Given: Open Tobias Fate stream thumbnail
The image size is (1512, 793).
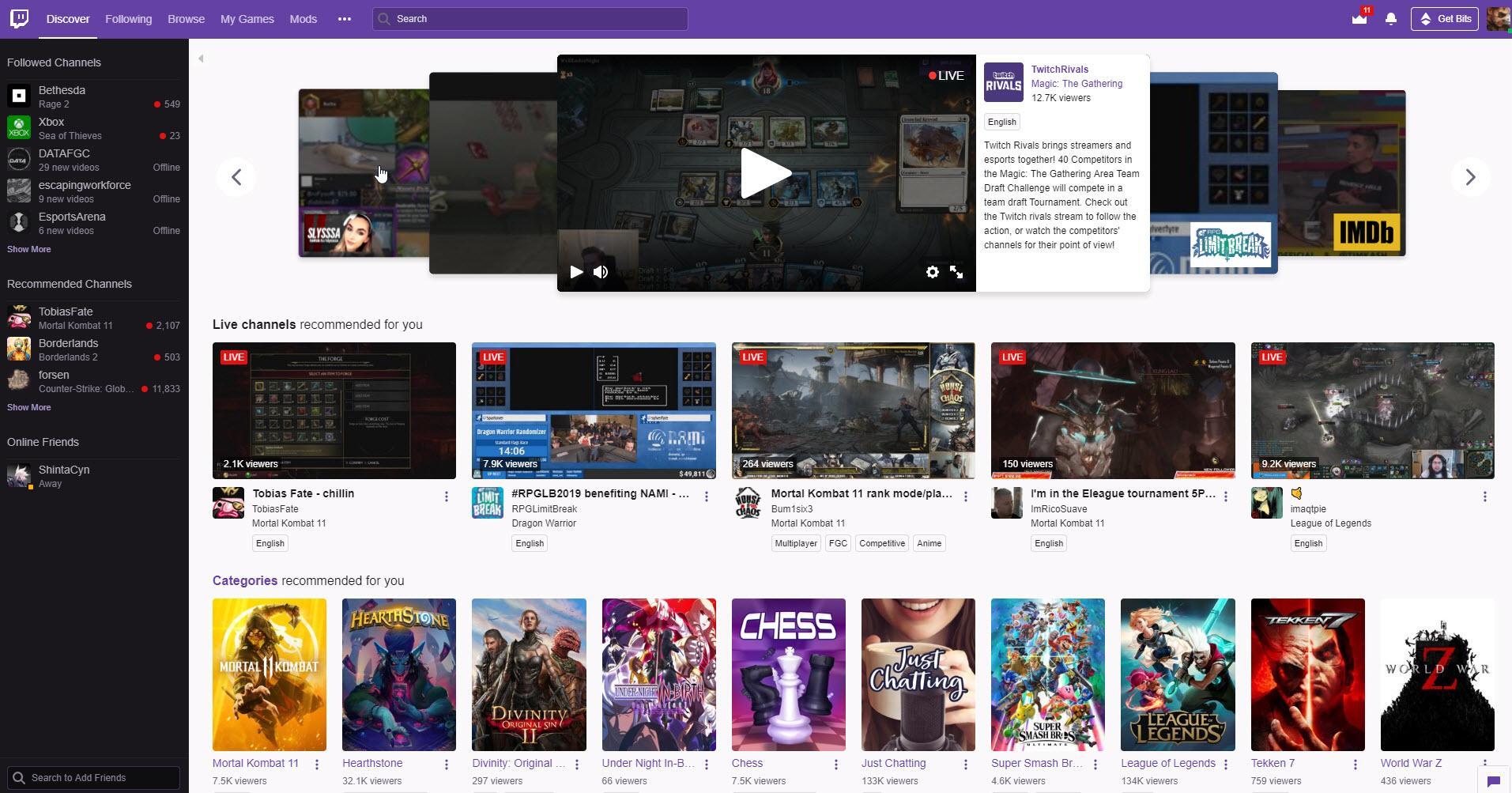Looking at the screenshot, I should click(x=334, y=410).
